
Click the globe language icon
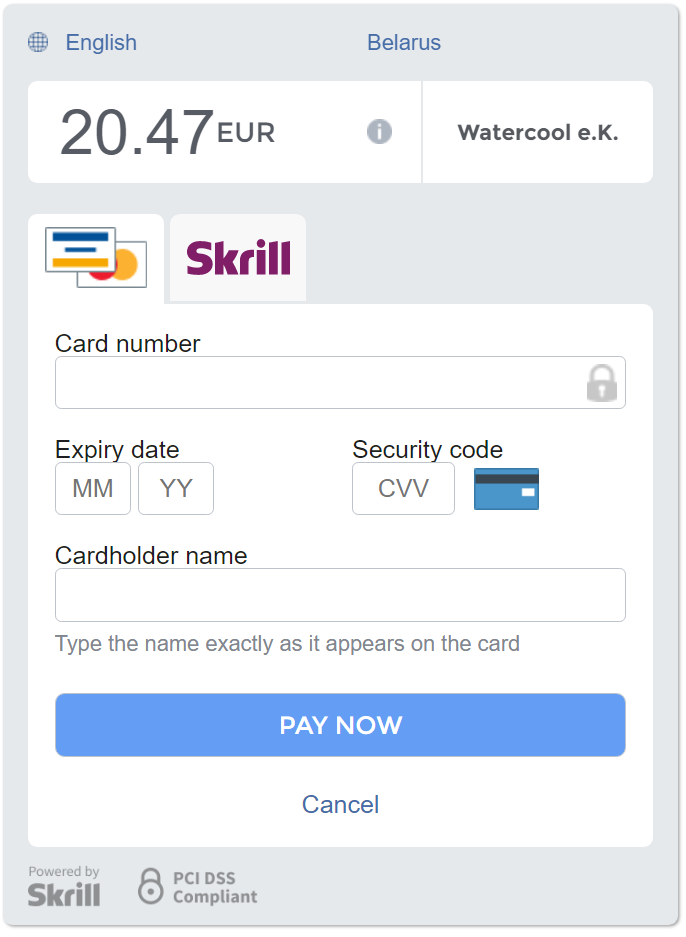tap(38, 42)
